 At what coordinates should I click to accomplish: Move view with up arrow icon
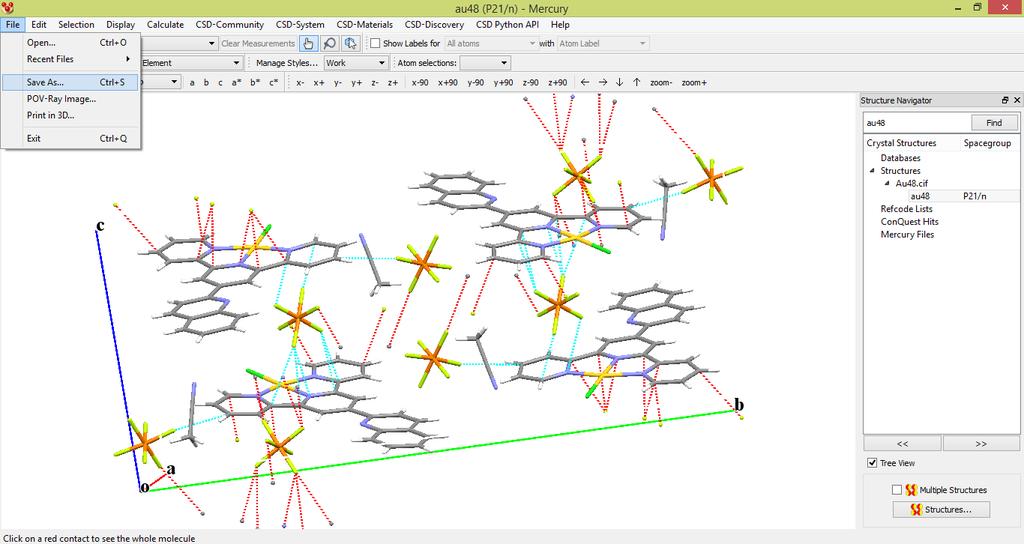coord(637,82)
